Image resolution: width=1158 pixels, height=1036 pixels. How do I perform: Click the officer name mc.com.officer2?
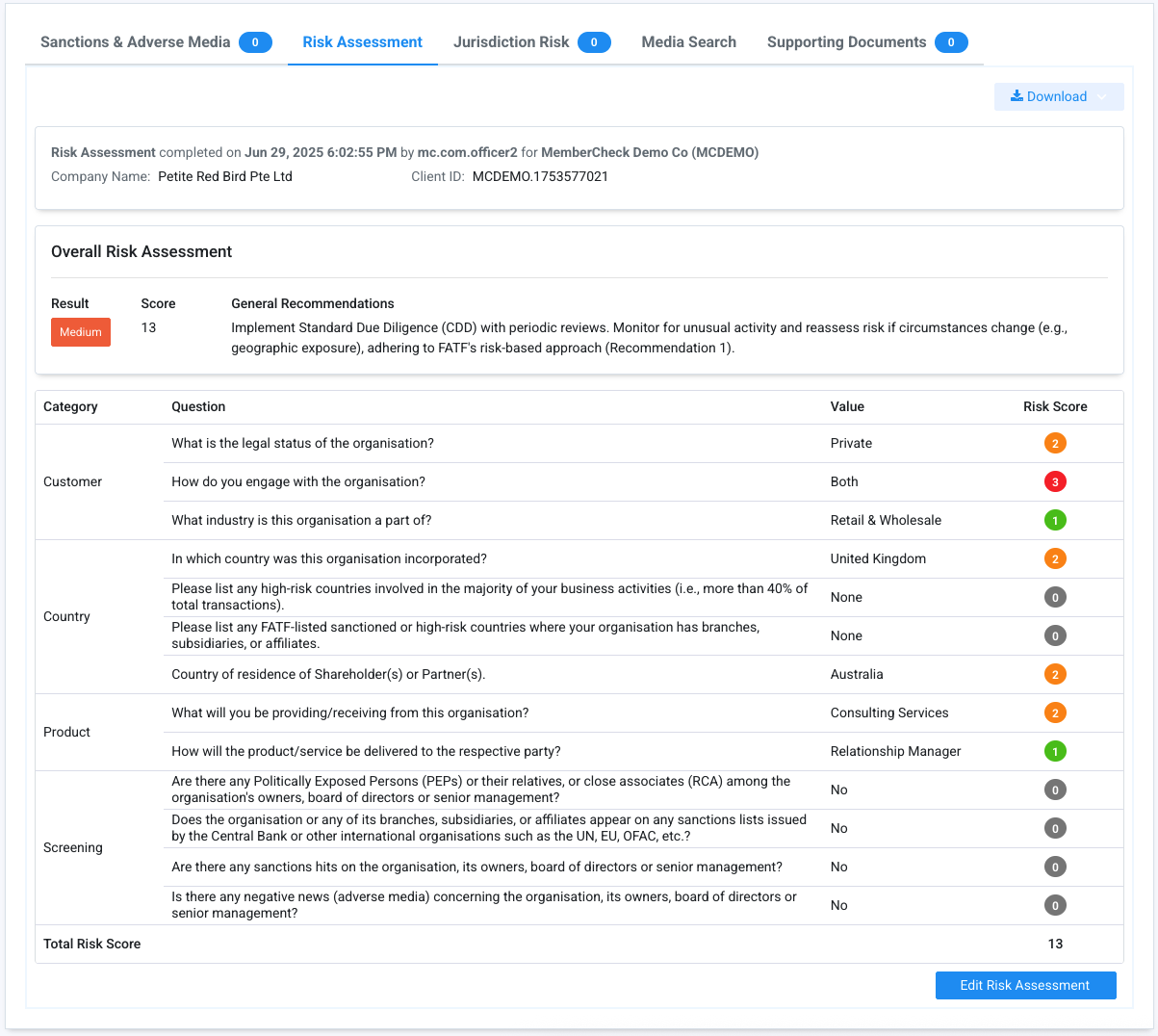[x=467, y=152]
